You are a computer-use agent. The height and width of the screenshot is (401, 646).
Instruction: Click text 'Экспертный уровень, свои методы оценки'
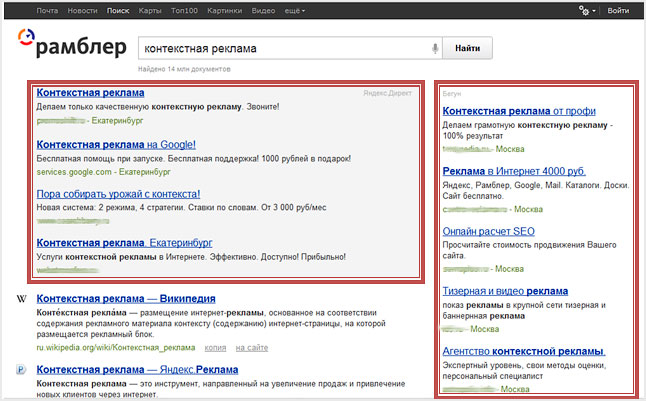pyautogui.click(x=524, y=365)
